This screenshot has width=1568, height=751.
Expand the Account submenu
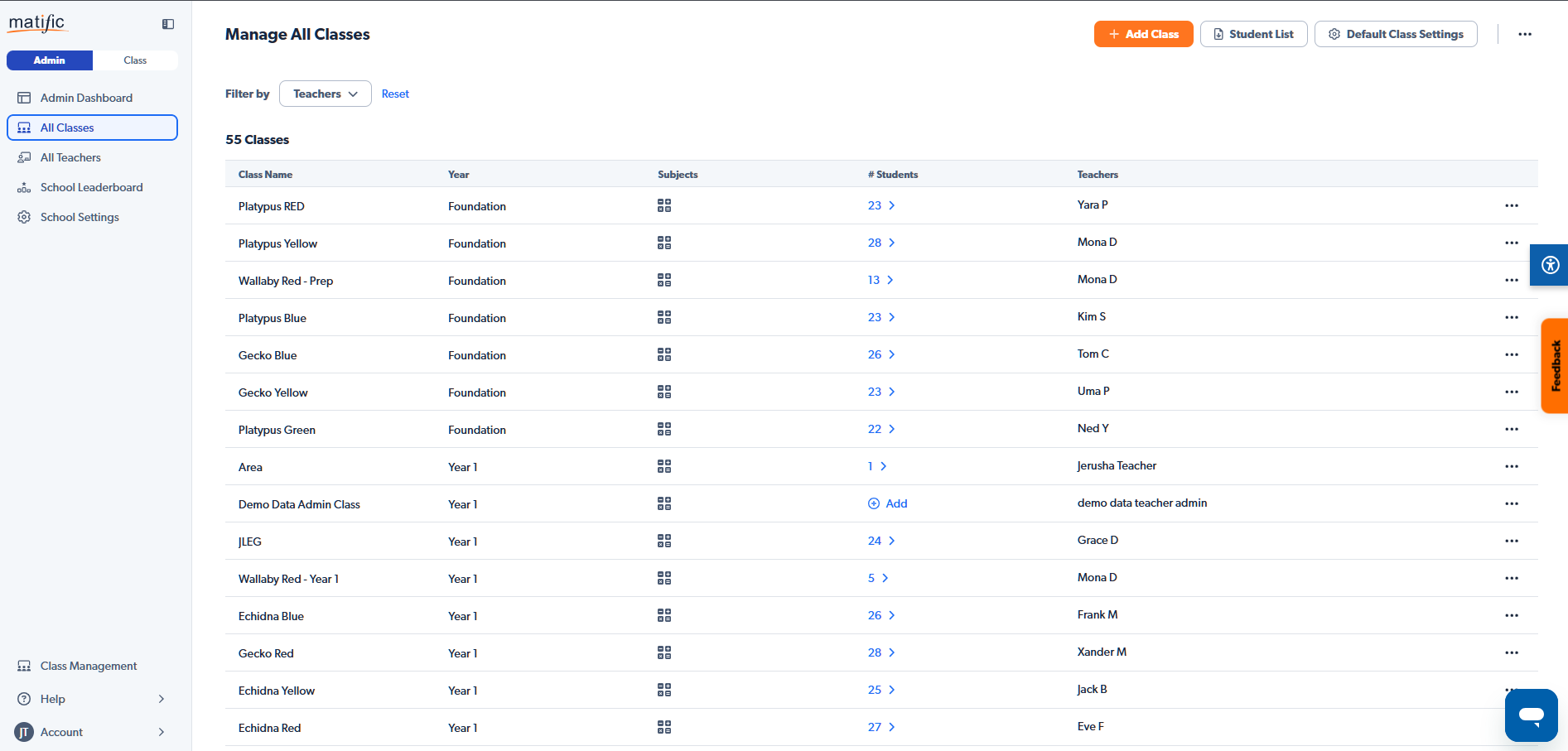point(92,732)
